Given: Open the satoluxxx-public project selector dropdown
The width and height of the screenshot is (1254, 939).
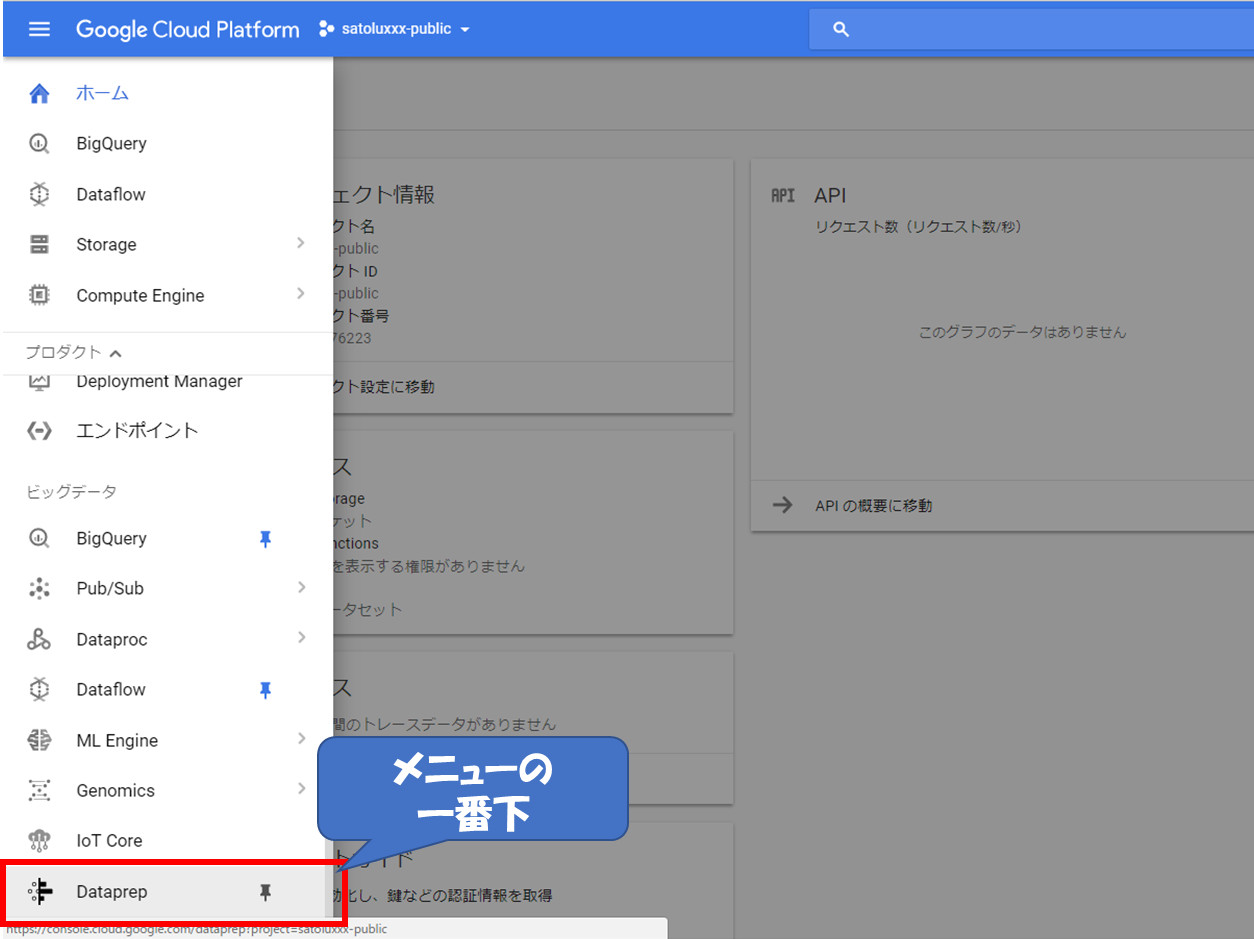Looking at the screenshot, I should 395,29.
